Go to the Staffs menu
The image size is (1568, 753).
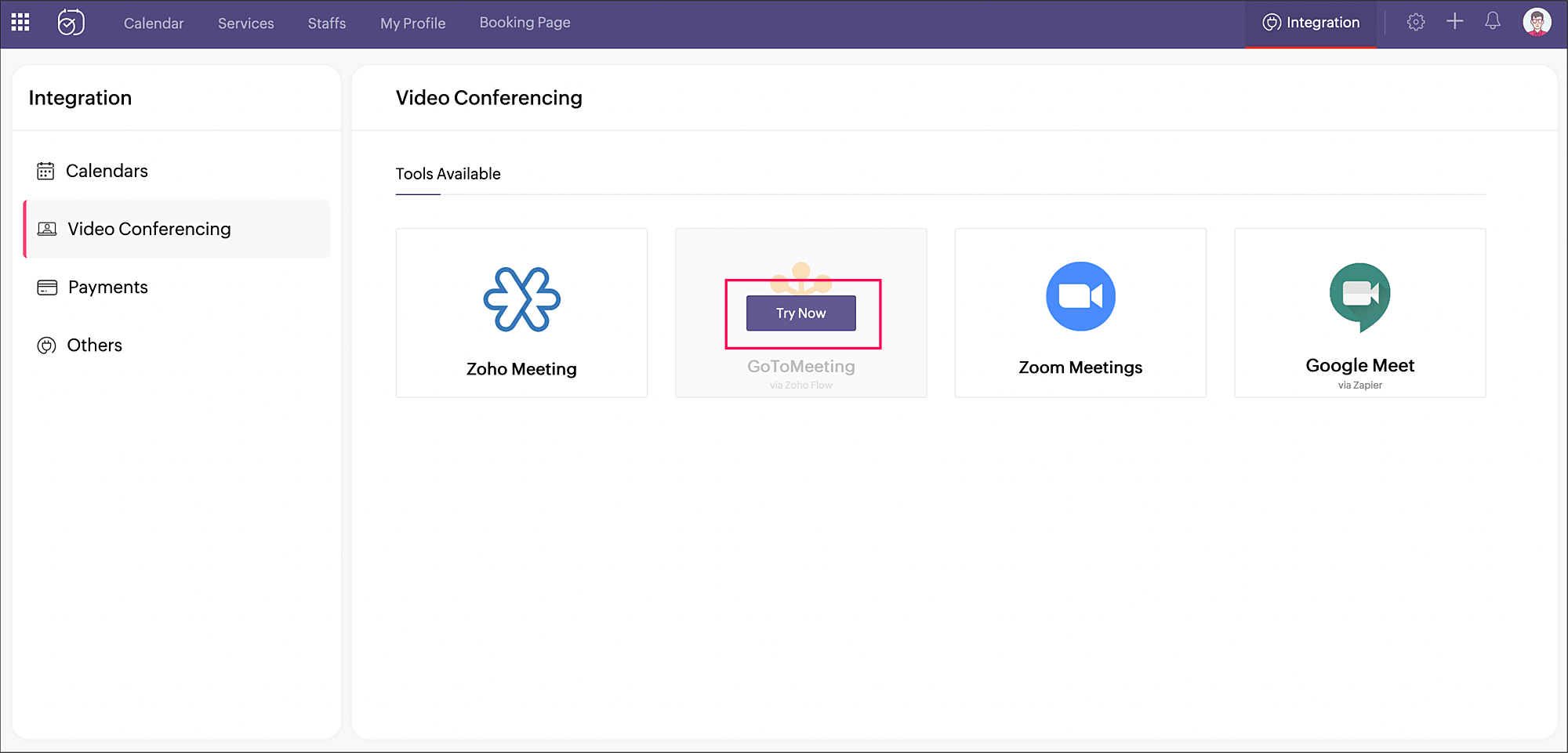[327, 24]
